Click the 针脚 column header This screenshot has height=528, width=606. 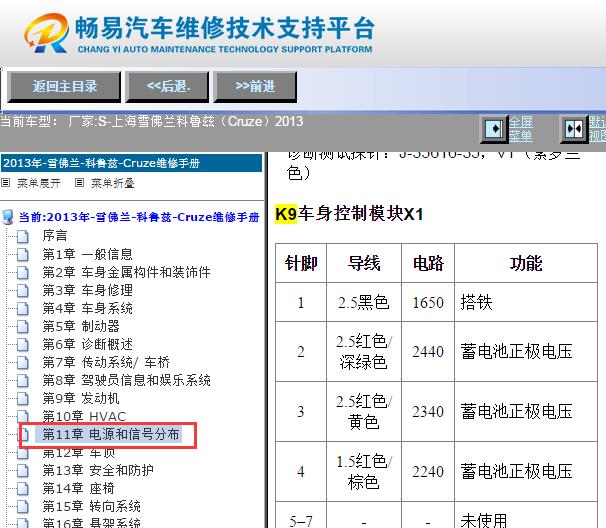(301, 263)
